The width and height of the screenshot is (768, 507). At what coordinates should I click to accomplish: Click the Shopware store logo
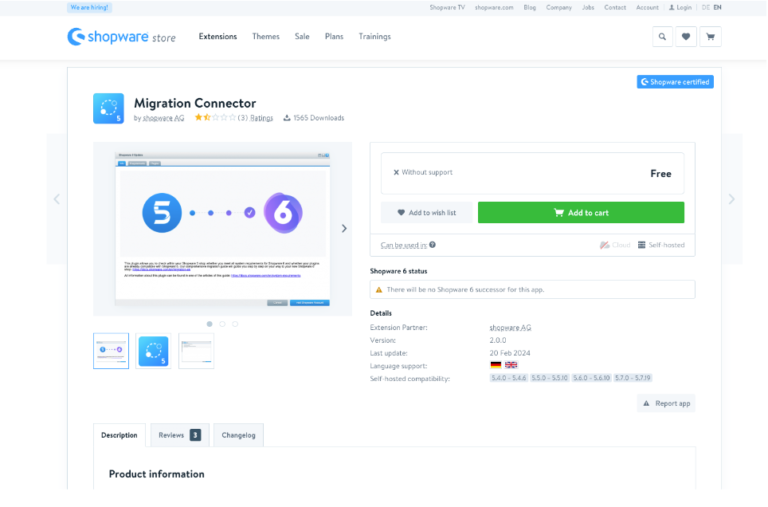pos(121,37)
